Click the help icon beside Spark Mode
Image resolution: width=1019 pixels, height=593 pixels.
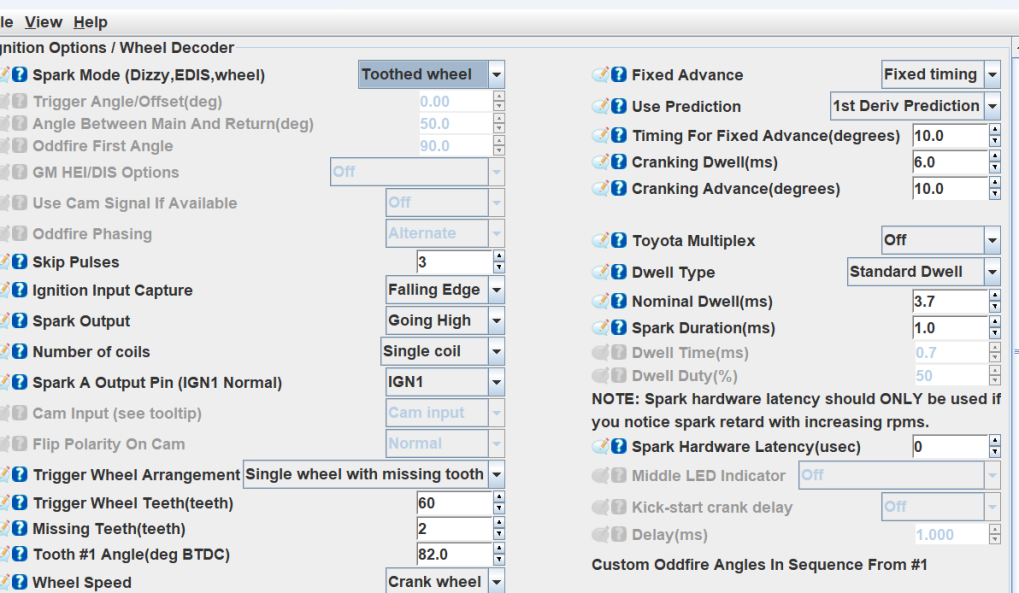tap(20, 75)
